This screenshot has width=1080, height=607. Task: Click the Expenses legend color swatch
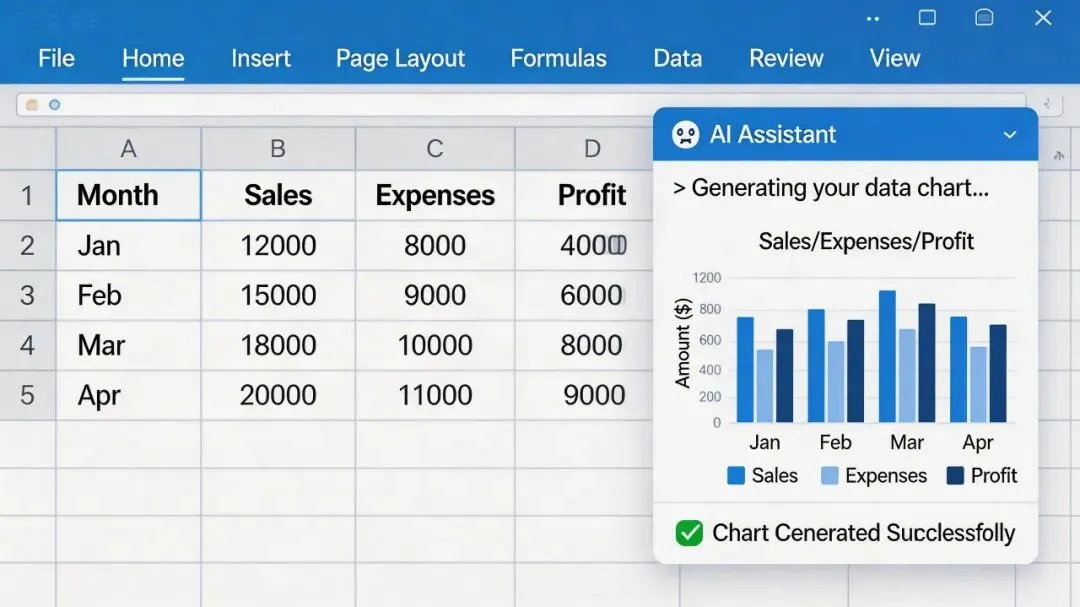tap(830, 476)
